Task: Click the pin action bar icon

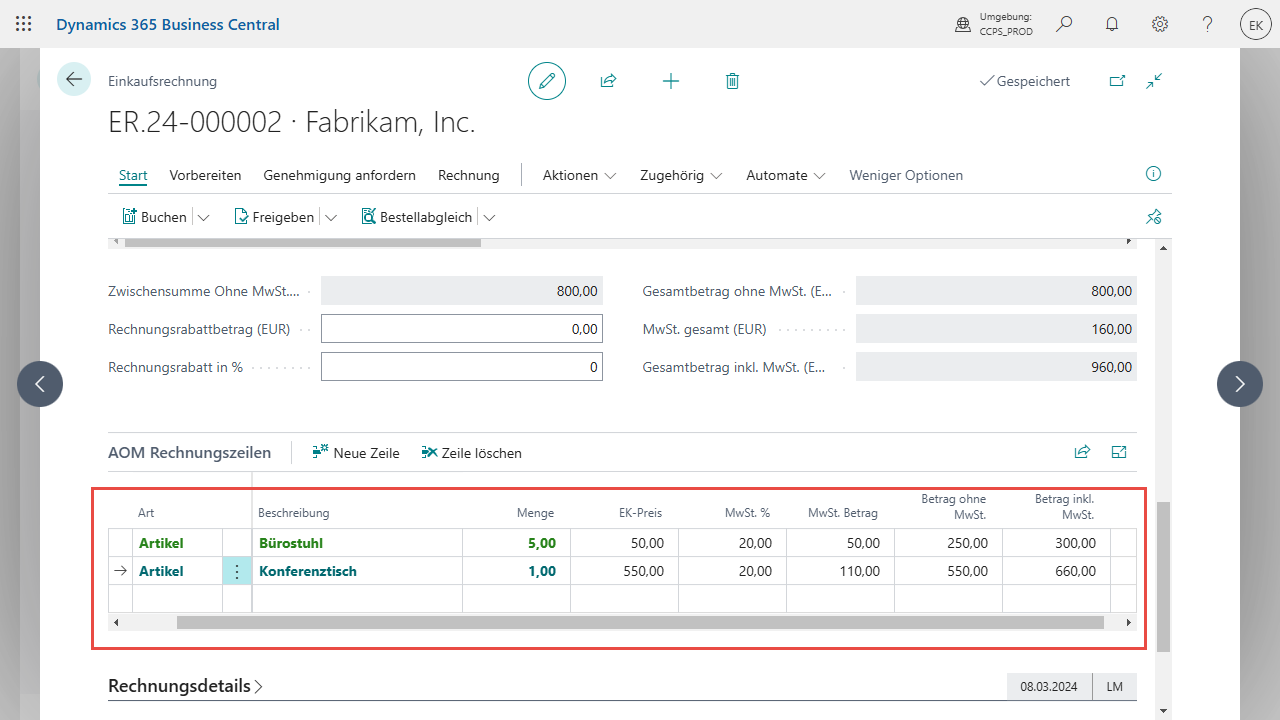Action: [x=1153, y=217]
